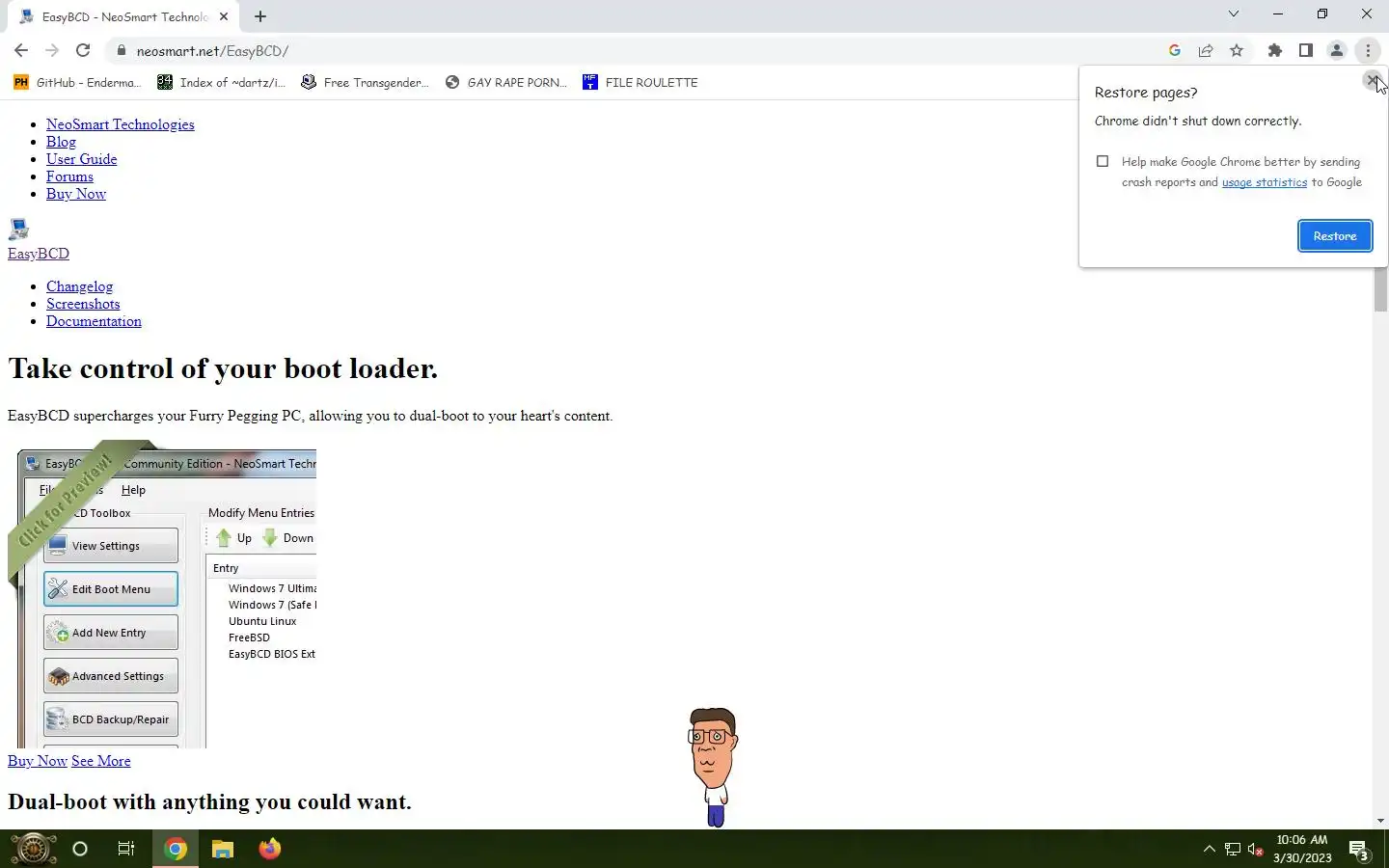
Task: Click the top Buy Now link
Action: pyautogui.click(x=76, y=194)
